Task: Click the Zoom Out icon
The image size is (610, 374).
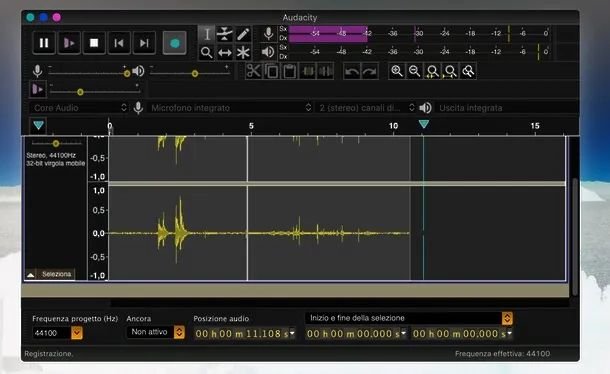Action: pyautogui.click(x=415, y=71)
